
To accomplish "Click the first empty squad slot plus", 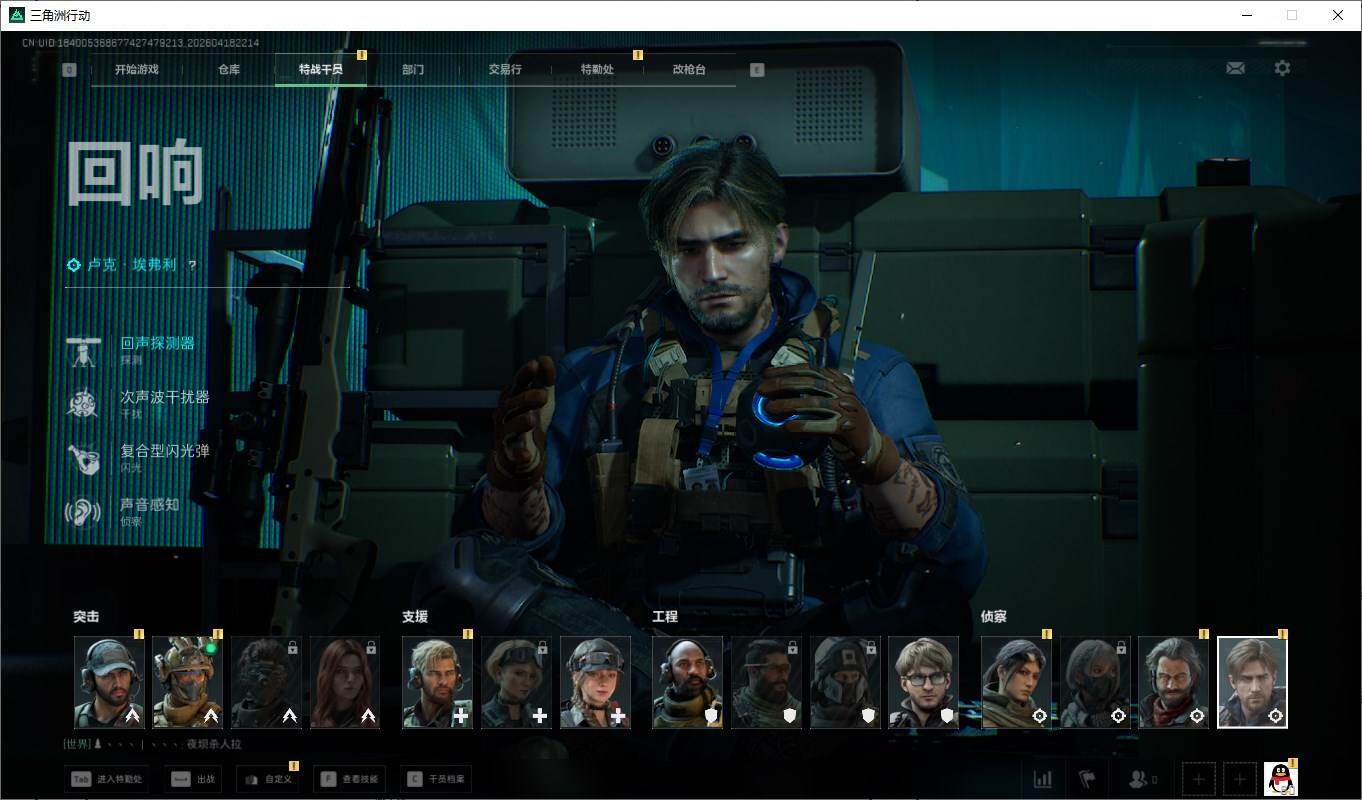I will 1198,778.
